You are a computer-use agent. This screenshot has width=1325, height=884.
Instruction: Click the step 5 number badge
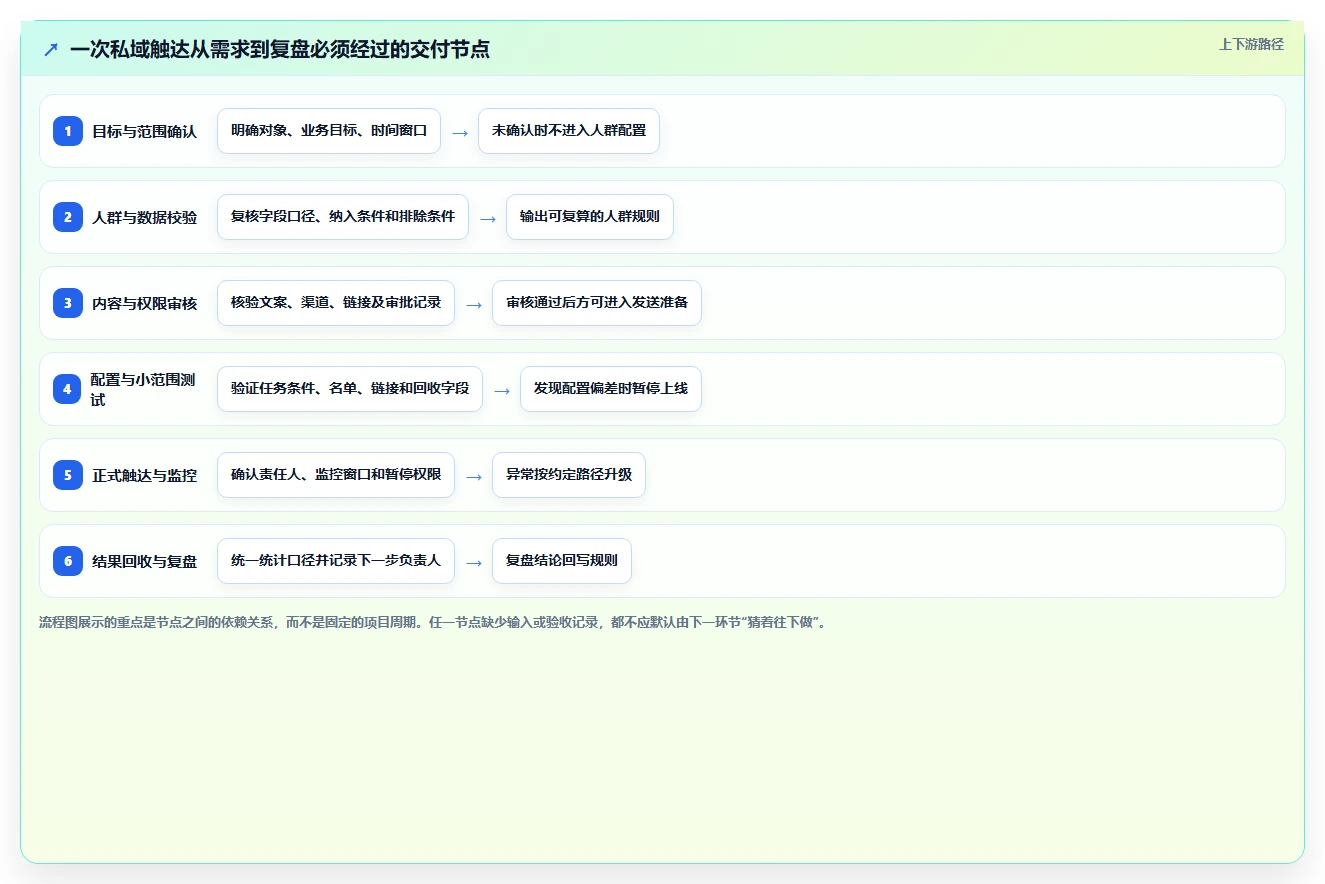click(68, 475)
